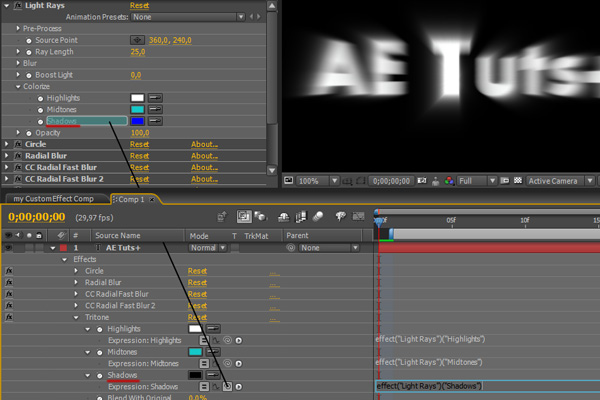
Task: Hide the AE Tuts+ layer eye
Action: pos(8,248)
